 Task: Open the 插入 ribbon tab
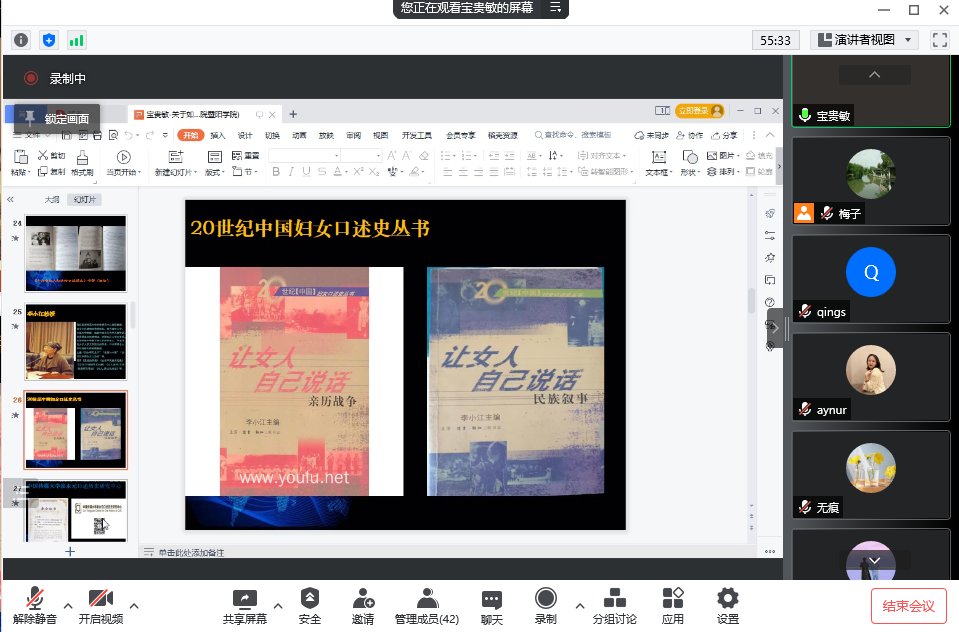(x=218, y=135)
